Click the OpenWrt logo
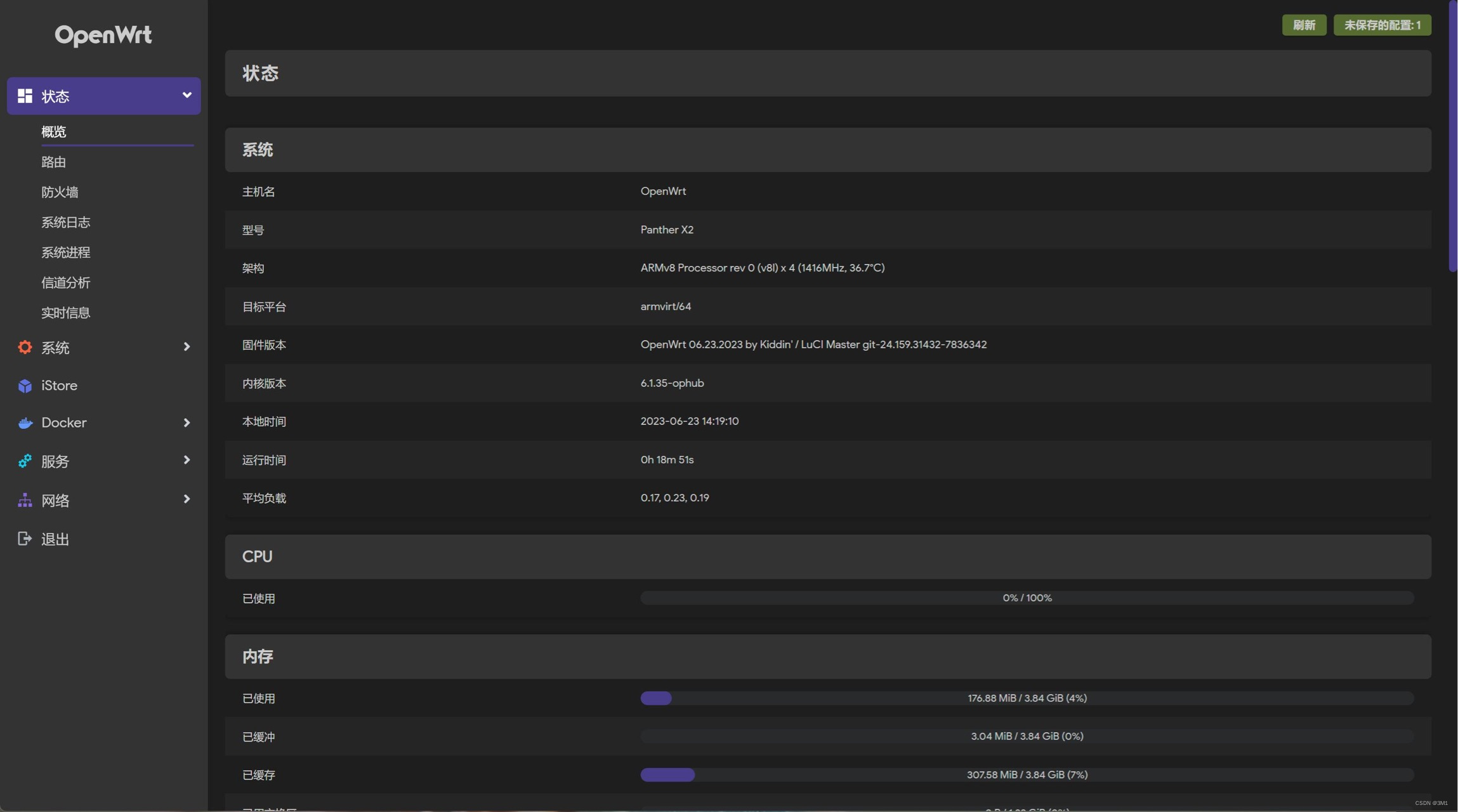 103,35
